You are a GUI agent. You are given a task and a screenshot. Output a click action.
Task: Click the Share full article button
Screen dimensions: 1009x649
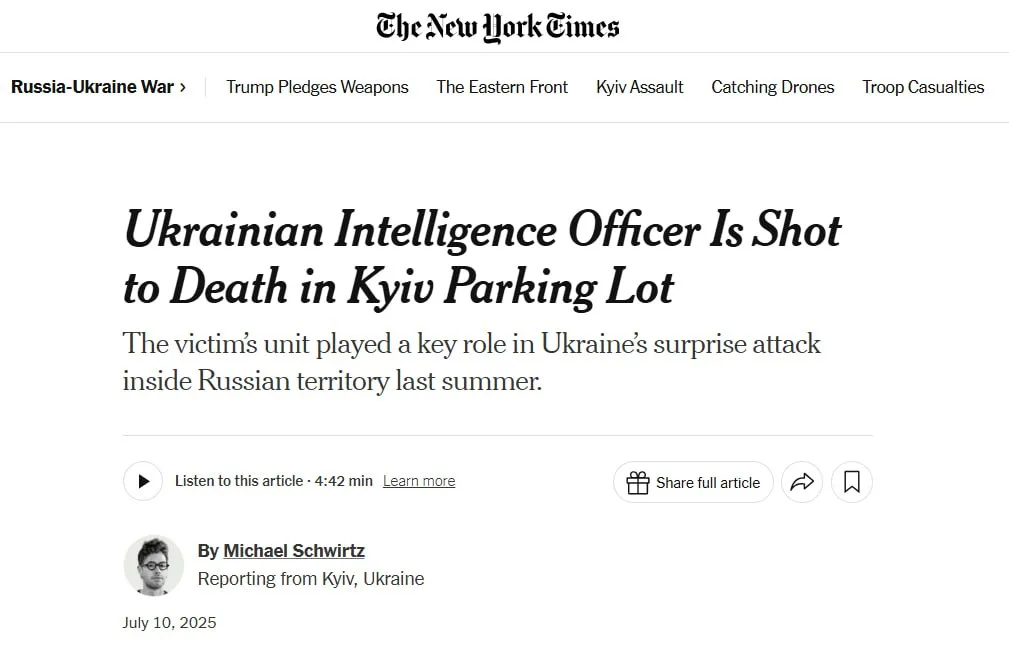pos(693,482)
